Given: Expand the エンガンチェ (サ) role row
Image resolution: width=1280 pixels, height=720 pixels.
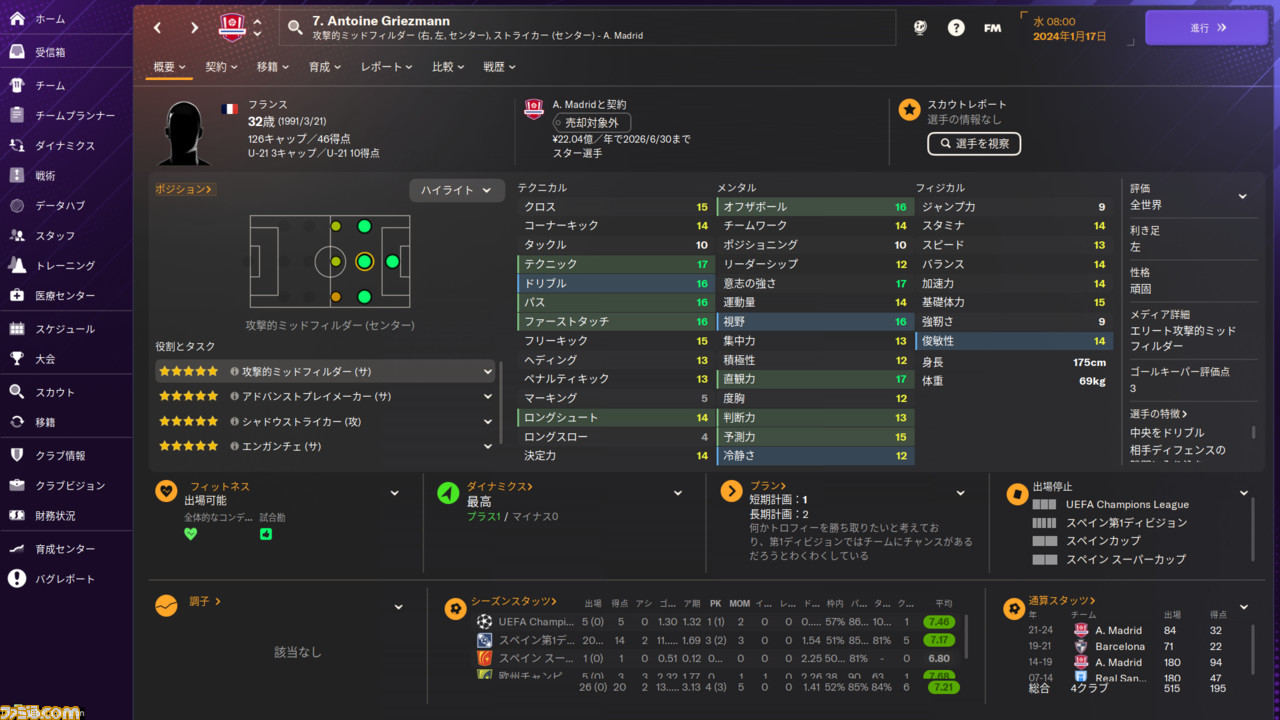Looking at the screenshot, I should [x=326, y=446].
